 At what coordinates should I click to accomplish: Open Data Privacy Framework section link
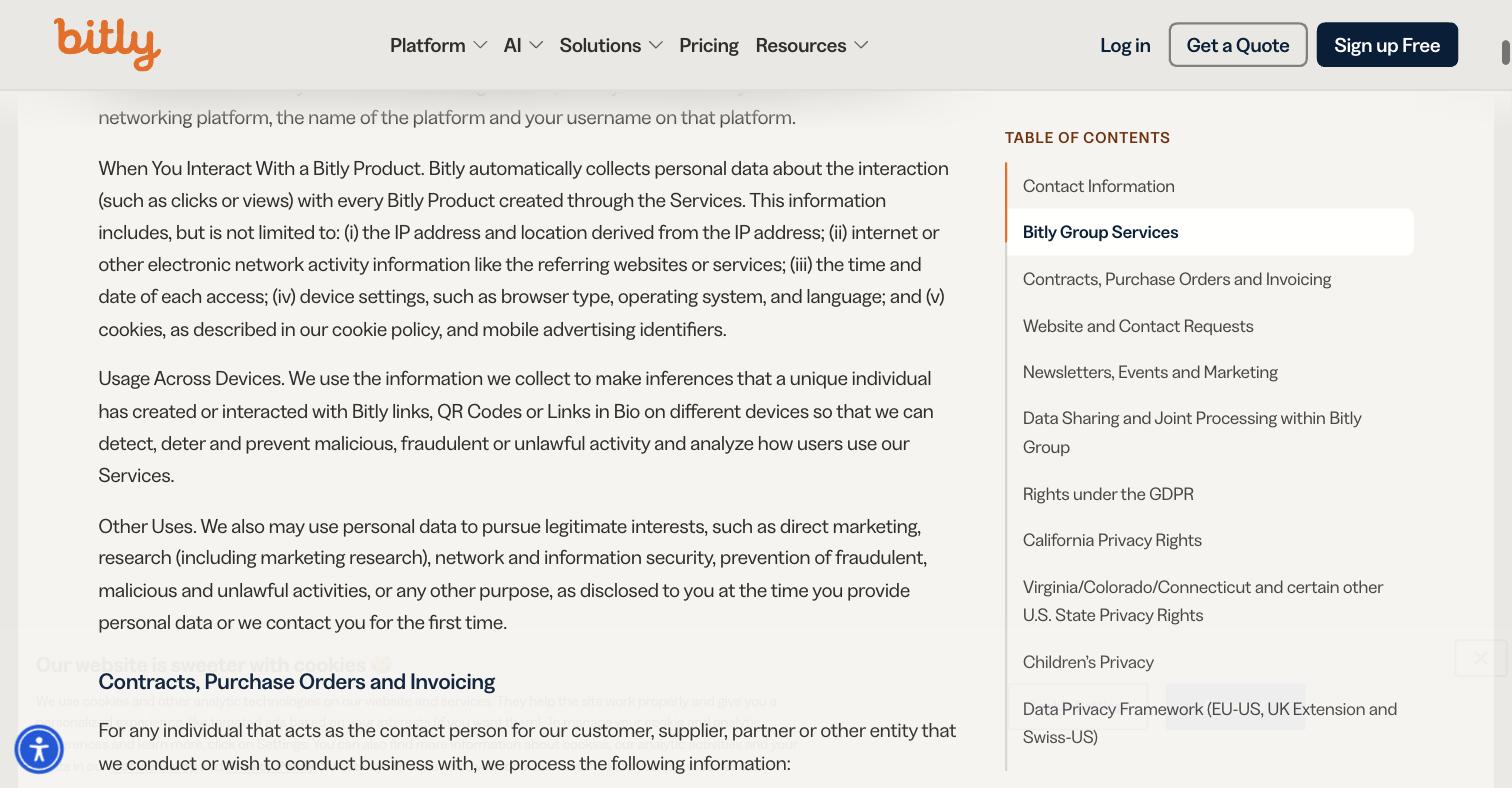1209,723
